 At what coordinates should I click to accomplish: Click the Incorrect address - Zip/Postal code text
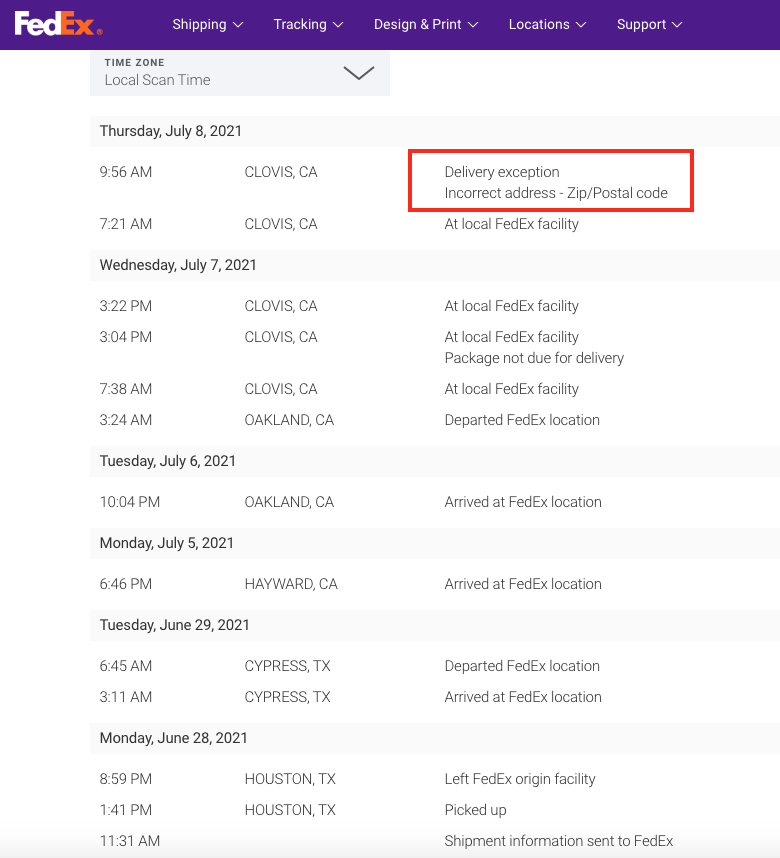click(556, 193)
